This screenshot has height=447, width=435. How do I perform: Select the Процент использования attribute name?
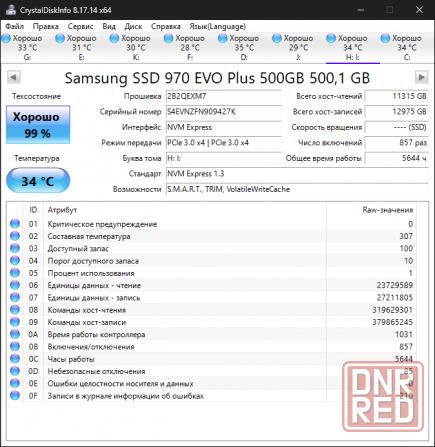point(91,273)
